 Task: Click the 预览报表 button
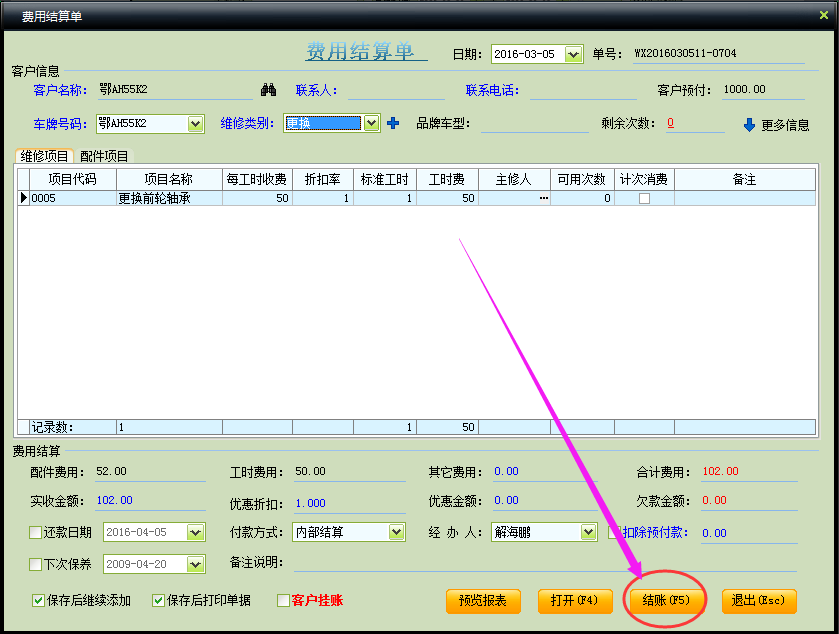coord(483,601)
